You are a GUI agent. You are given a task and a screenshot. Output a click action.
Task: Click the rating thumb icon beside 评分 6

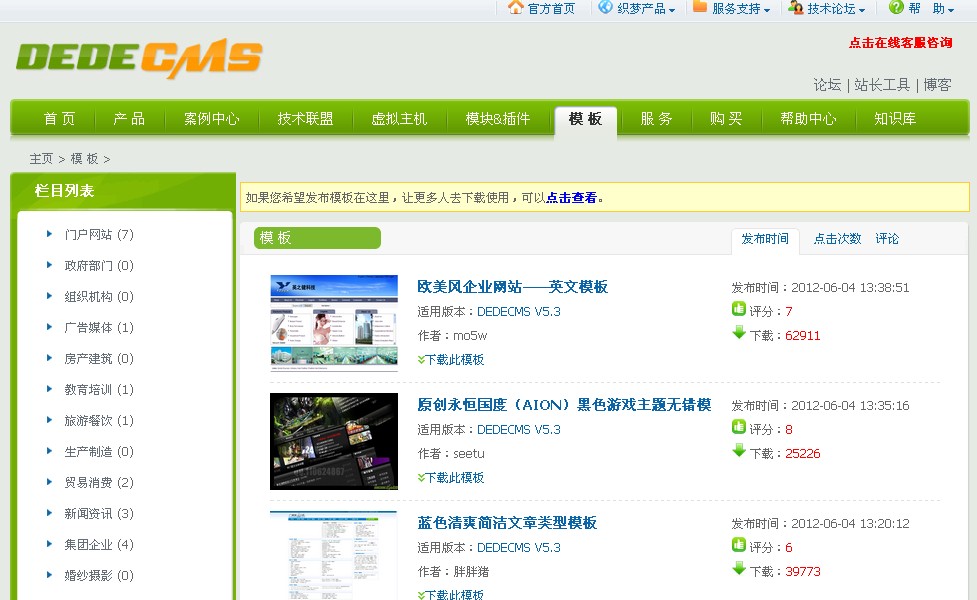(x=738, y=545)
